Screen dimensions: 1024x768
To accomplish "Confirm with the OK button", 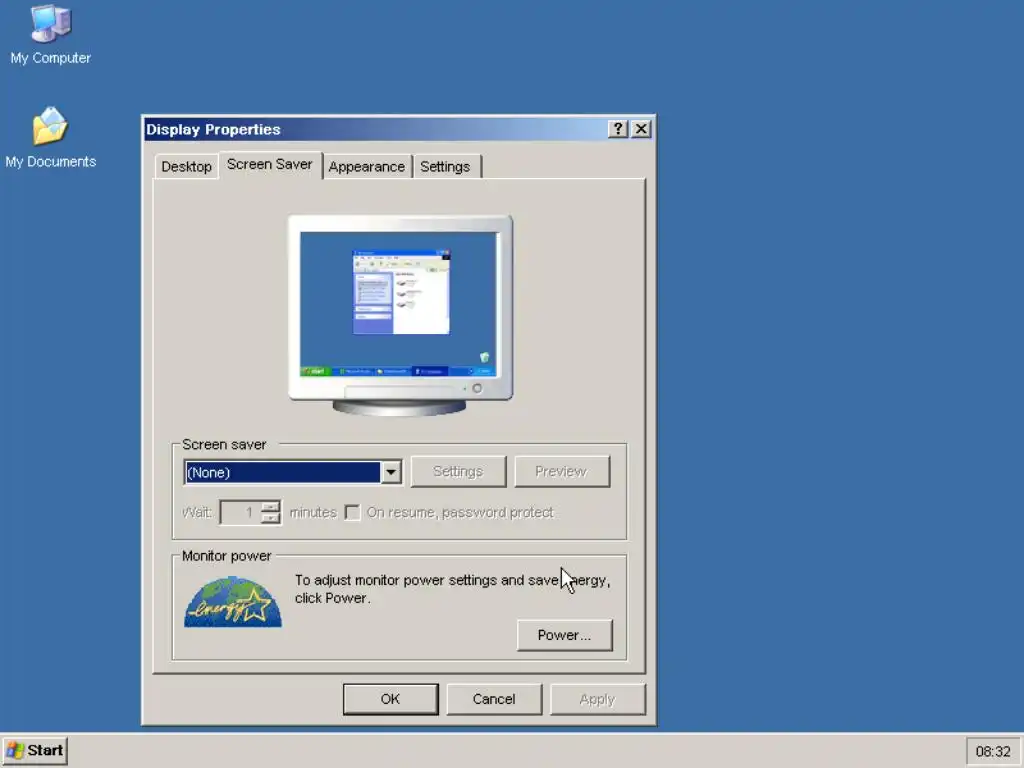I will 391,699.
